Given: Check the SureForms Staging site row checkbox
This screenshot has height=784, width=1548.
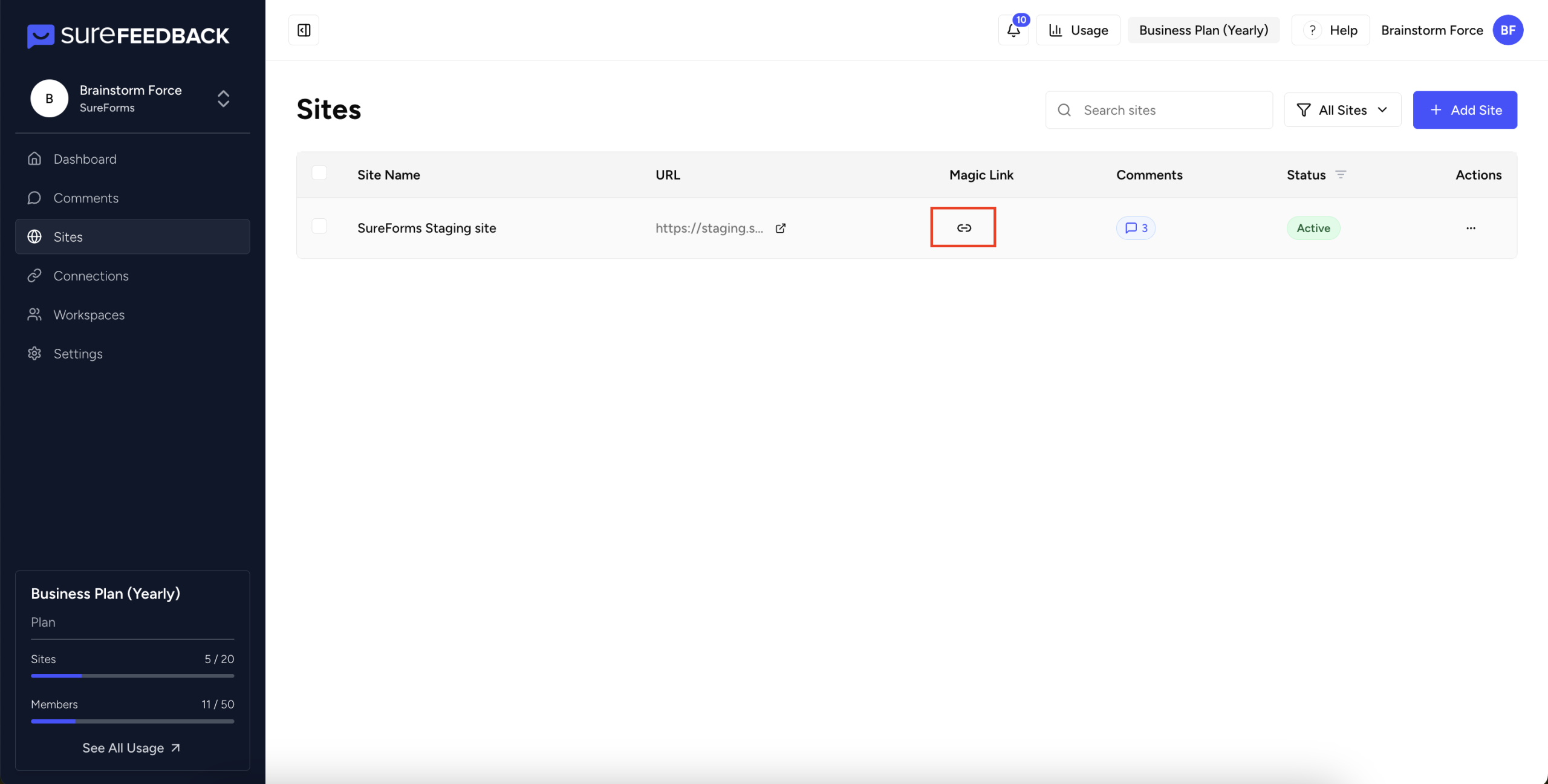Looking at the screenshot, I should (x=319, y=226).
